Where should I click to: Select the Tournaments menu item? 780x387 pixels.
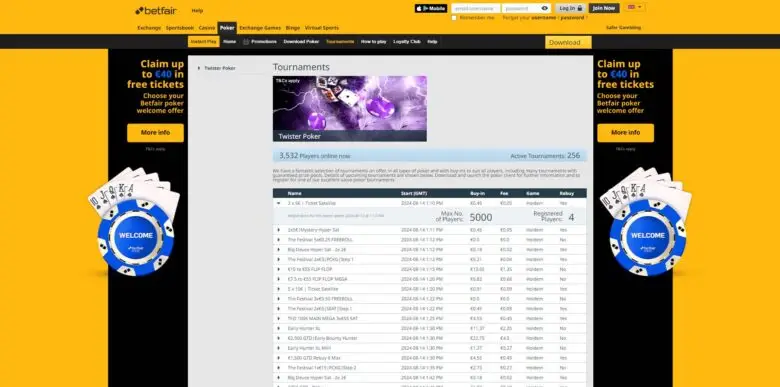340,42
